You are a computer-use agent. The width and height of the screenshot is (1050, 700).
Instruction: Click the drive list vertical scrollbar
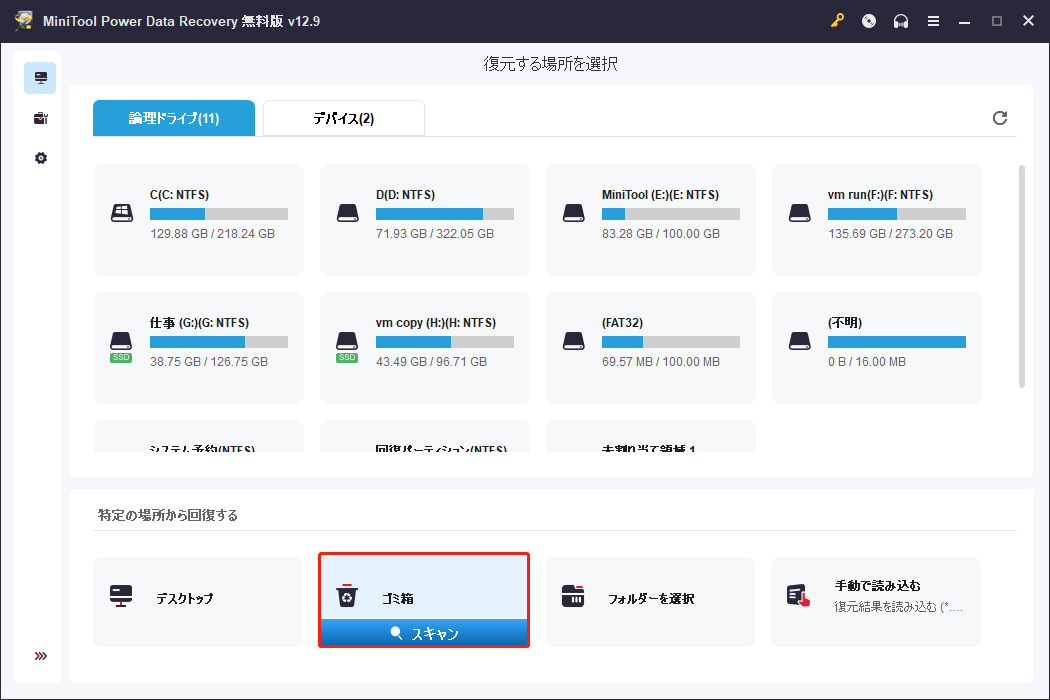[1021, 276]
